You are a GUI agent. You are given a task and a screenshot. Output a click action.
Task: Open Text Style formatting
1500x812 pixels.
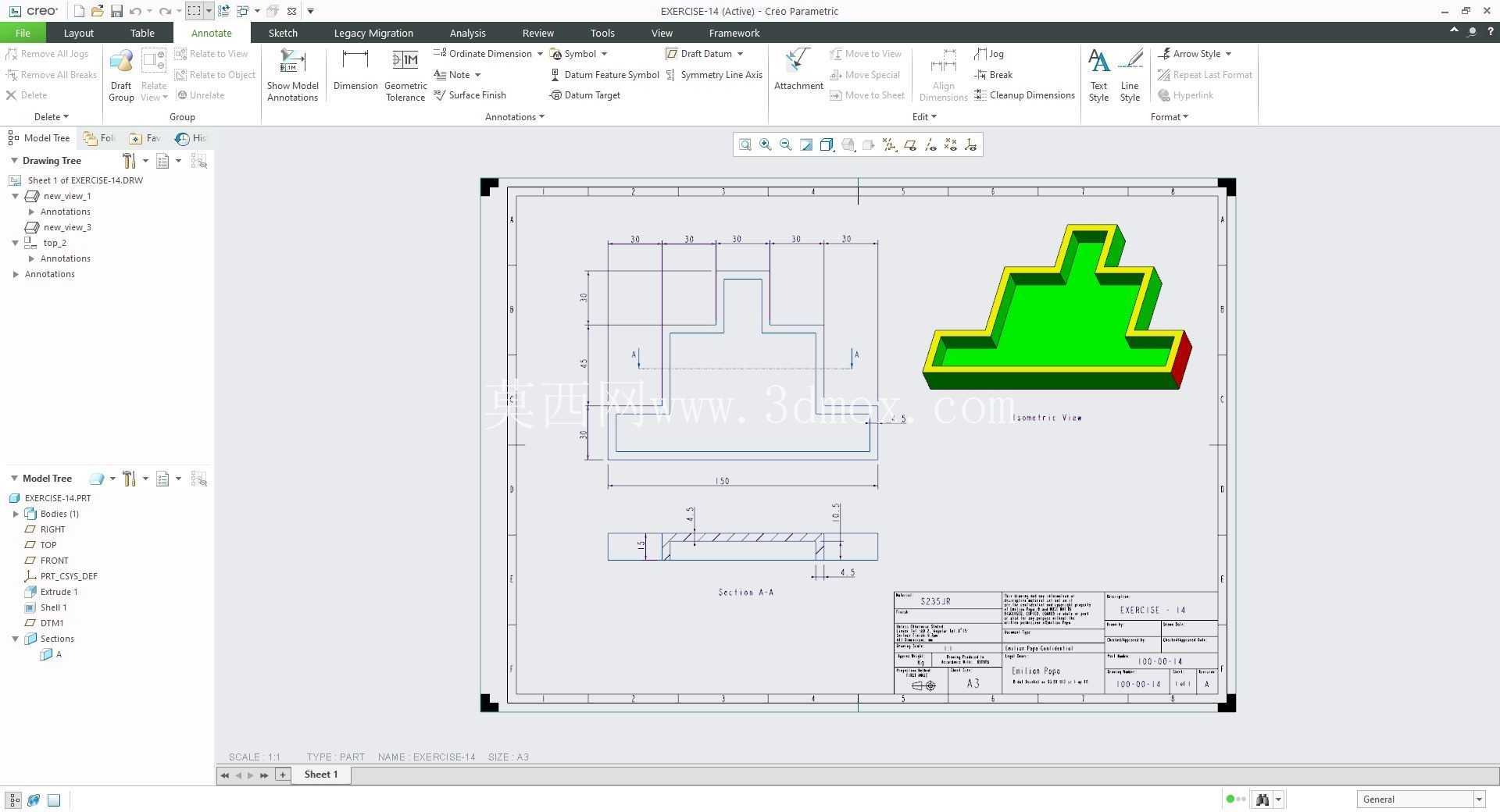(x=1098, y=76)
